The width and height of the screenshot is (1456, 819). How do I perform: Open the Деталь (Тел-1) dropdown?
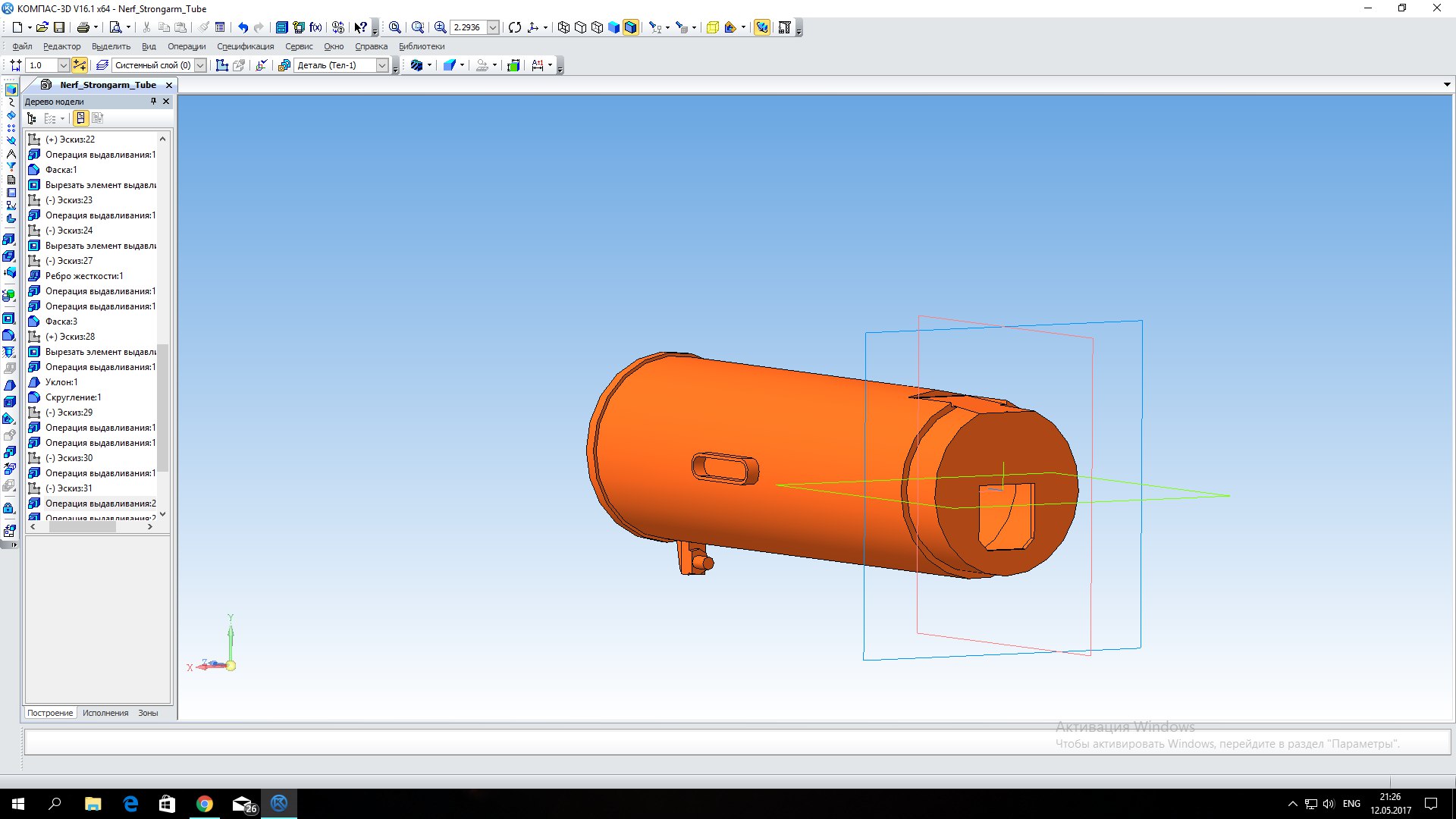click(x=382, y=65)
